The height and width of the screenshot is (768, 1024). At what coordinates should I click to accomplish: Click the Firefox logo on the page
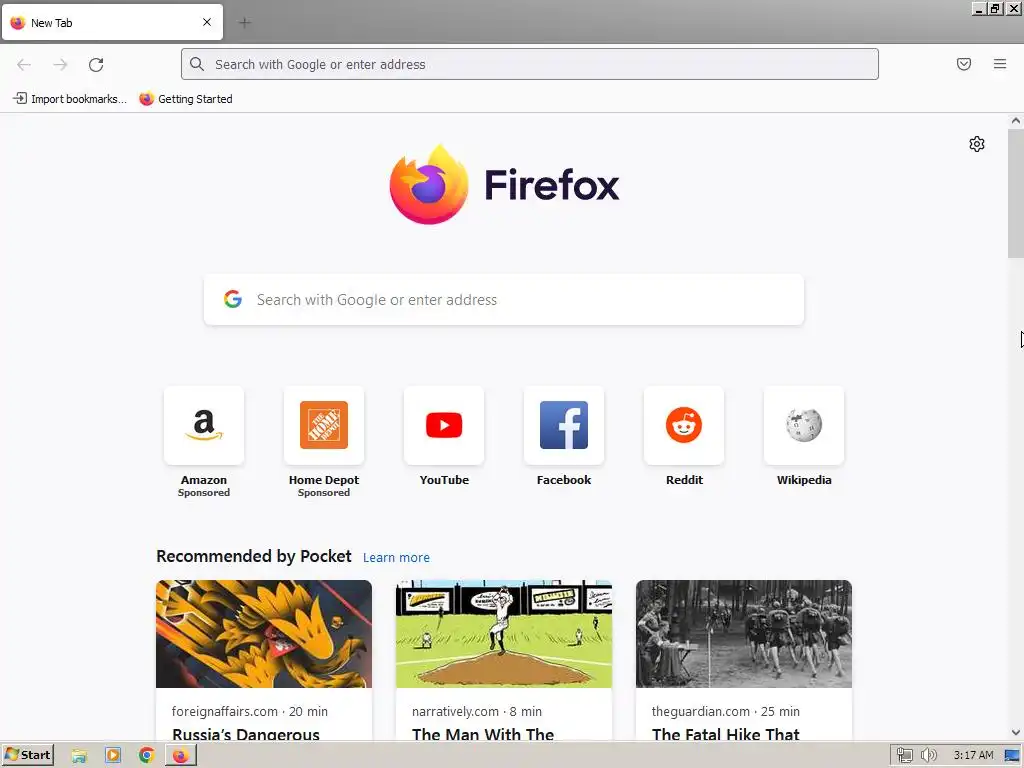click(x=504, y=185)
